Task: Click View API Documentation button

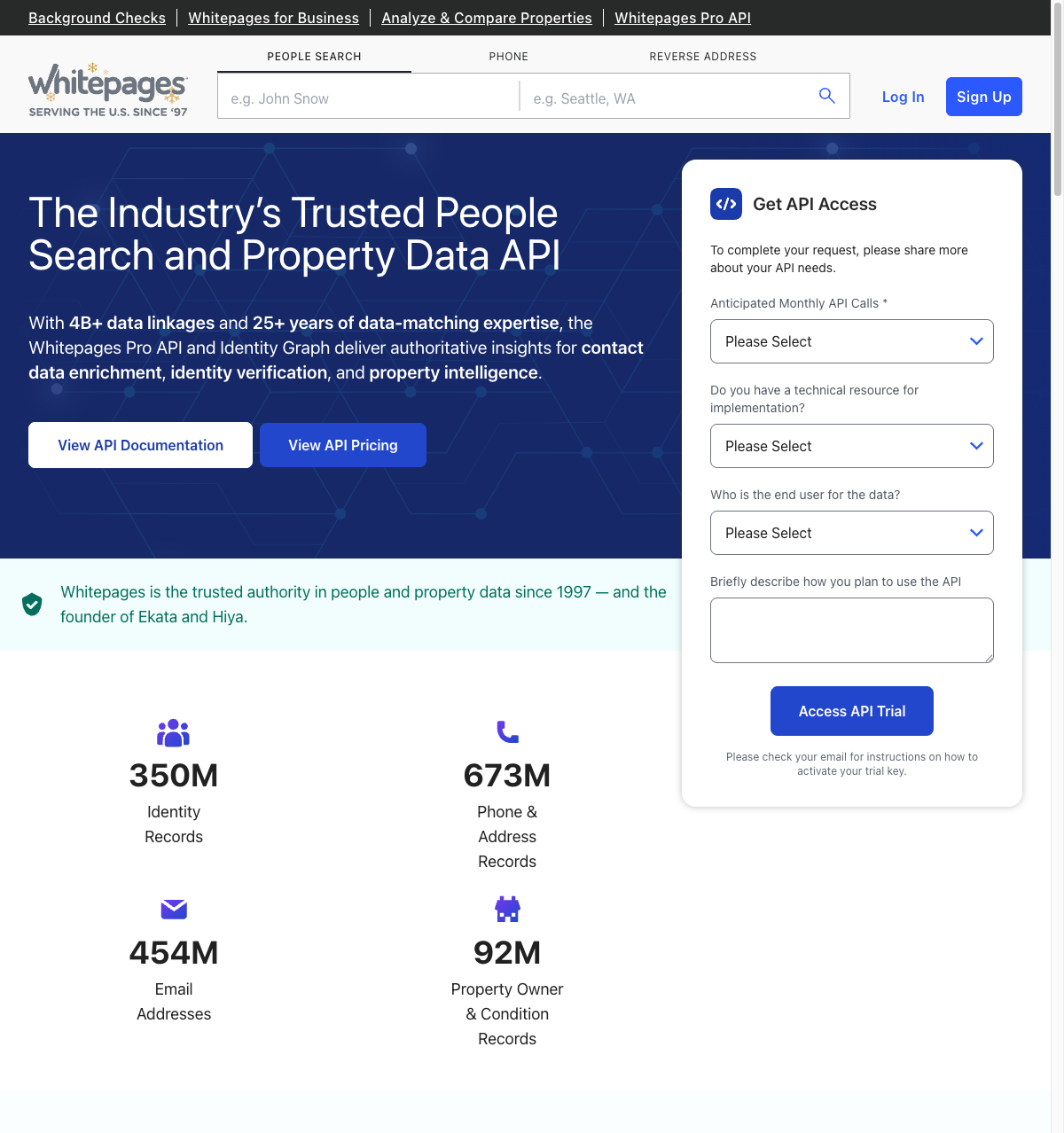Action: point(140,445)
